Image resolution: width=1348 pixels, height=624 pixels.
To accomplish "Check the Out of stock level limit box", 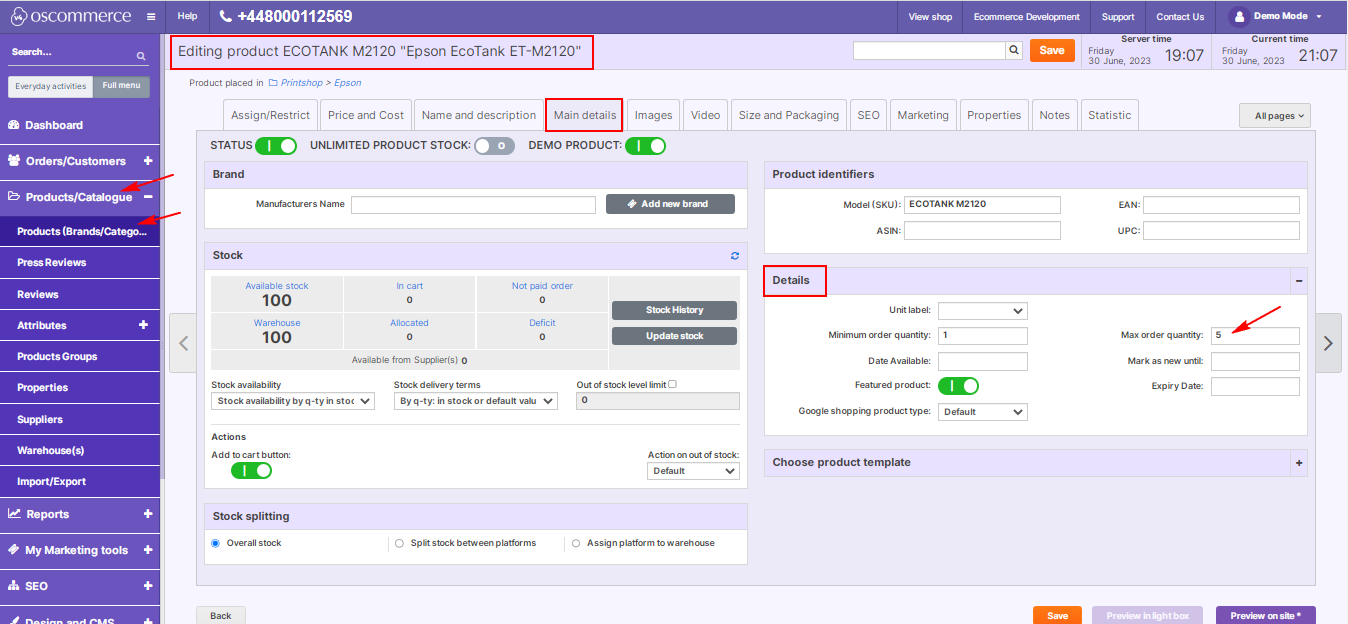I will (x=672, y=384).
